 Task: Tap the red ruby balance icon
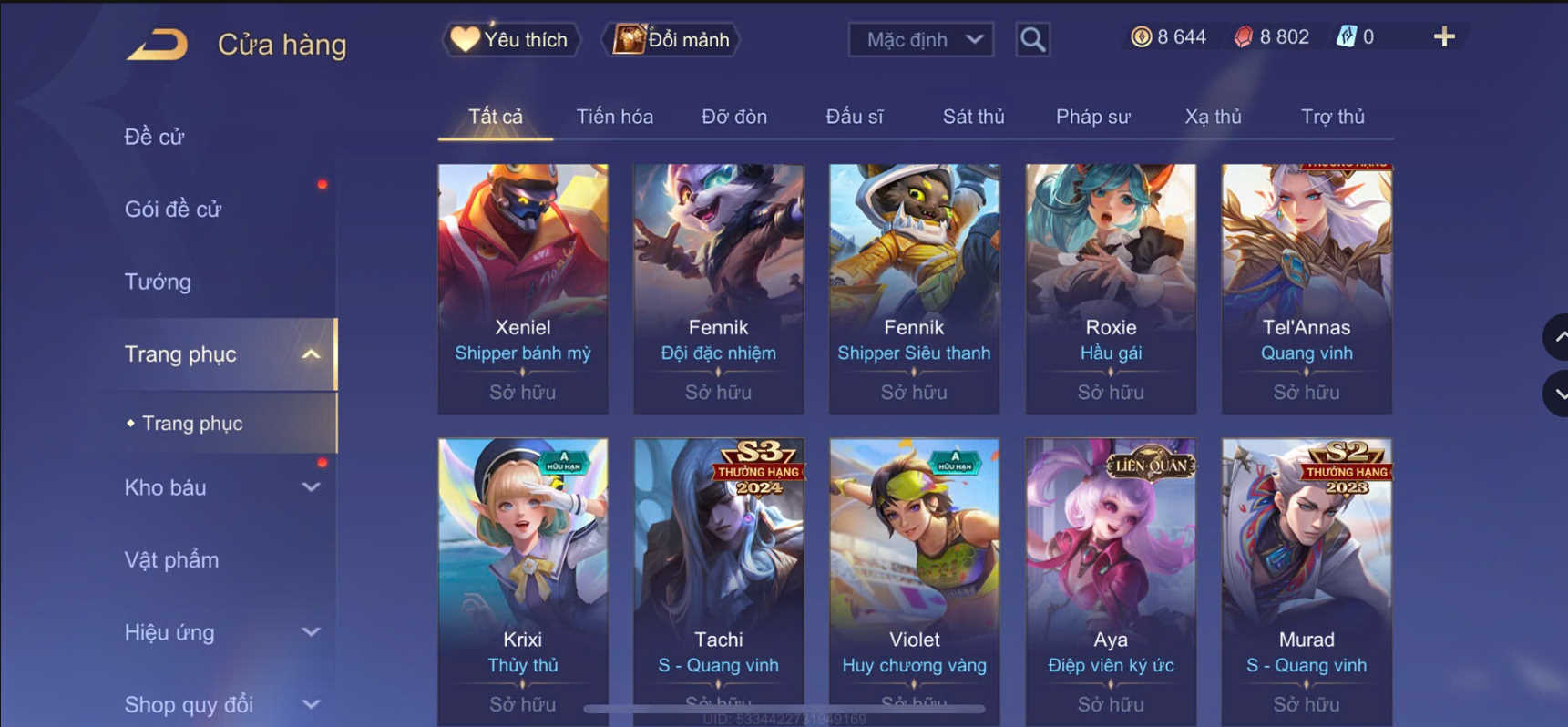tap(1244, 36)
